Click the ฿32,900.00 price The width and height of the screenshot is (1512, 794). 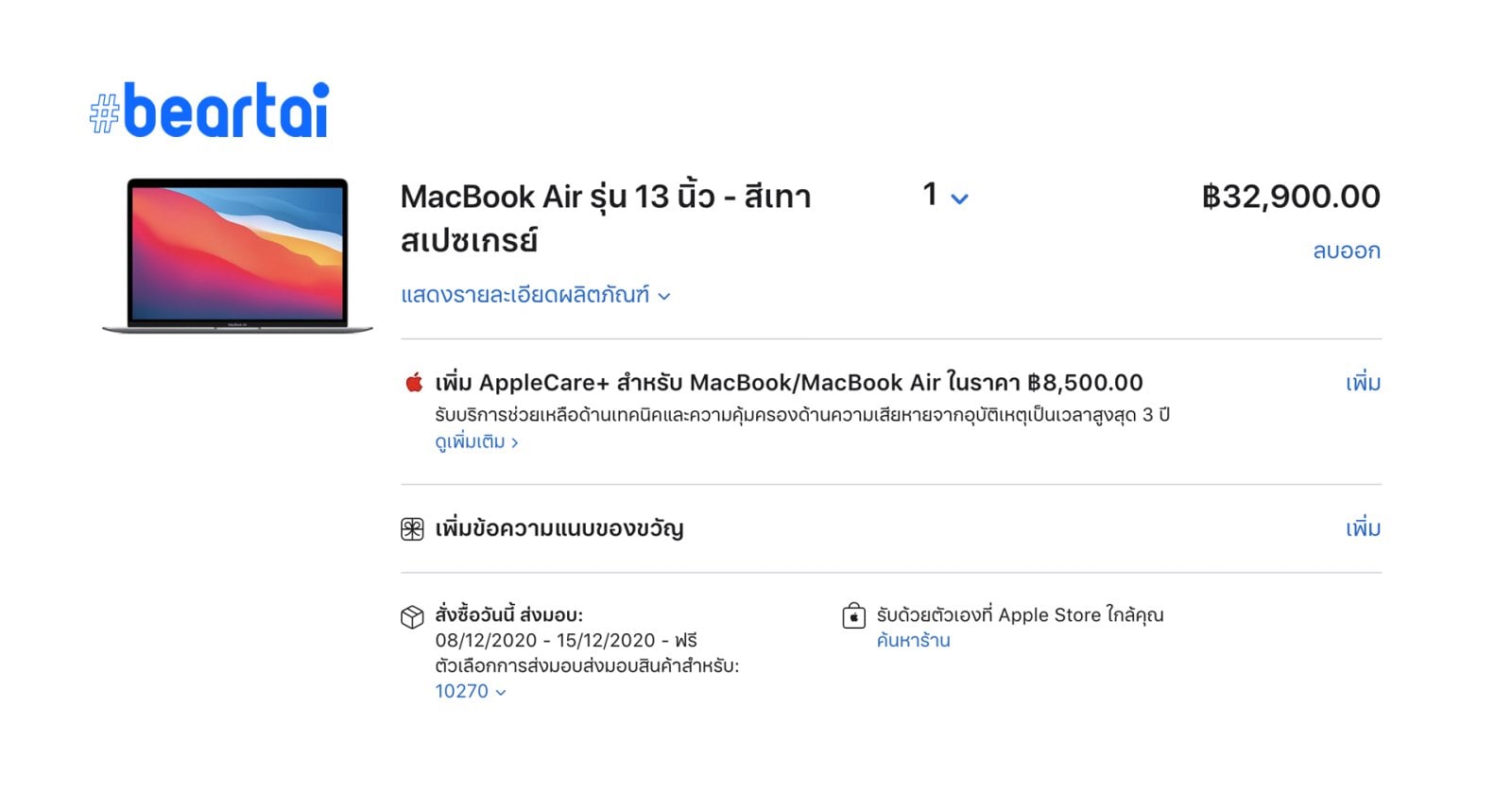[x=1291, y=197]
